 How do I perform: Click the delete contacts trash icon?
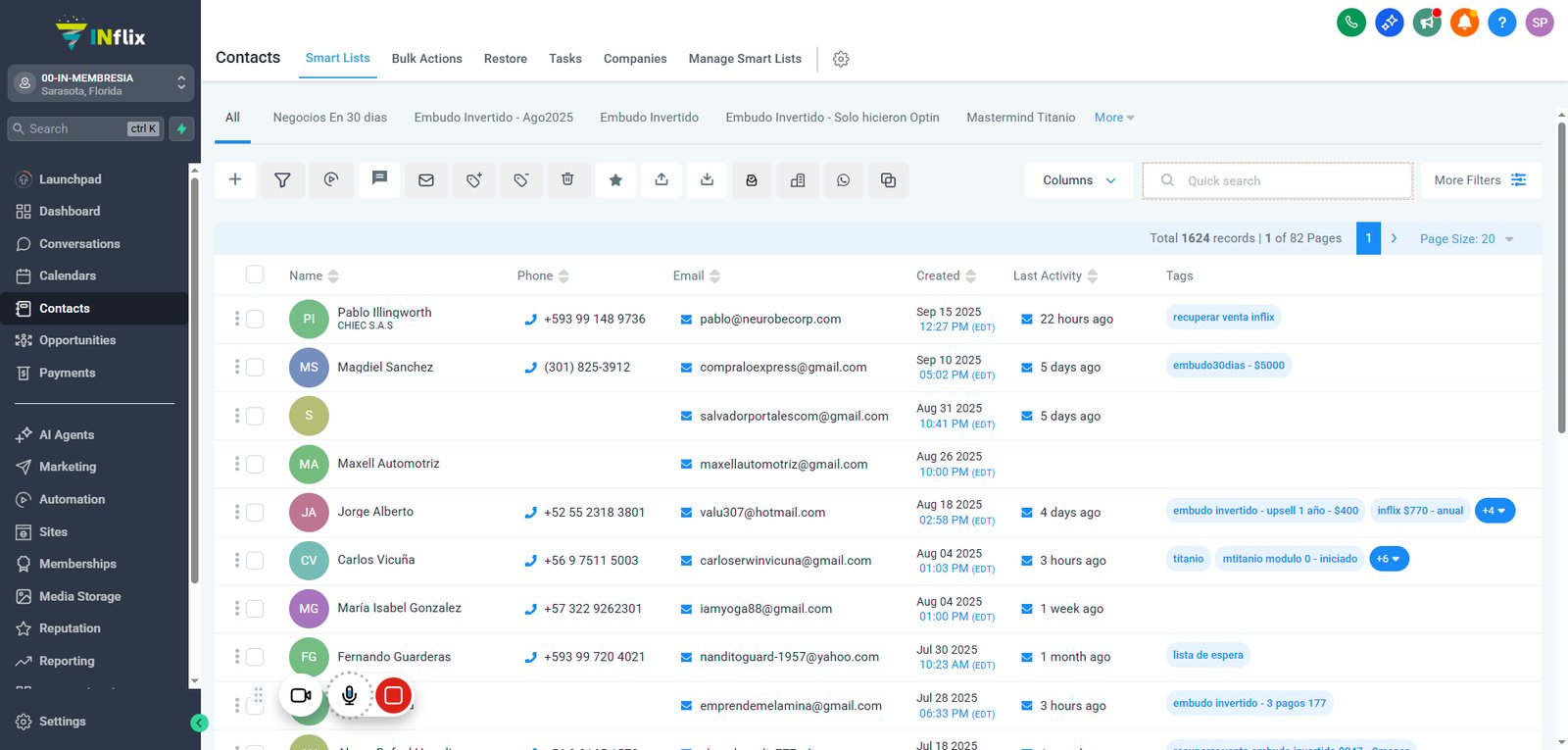(567, 179)
